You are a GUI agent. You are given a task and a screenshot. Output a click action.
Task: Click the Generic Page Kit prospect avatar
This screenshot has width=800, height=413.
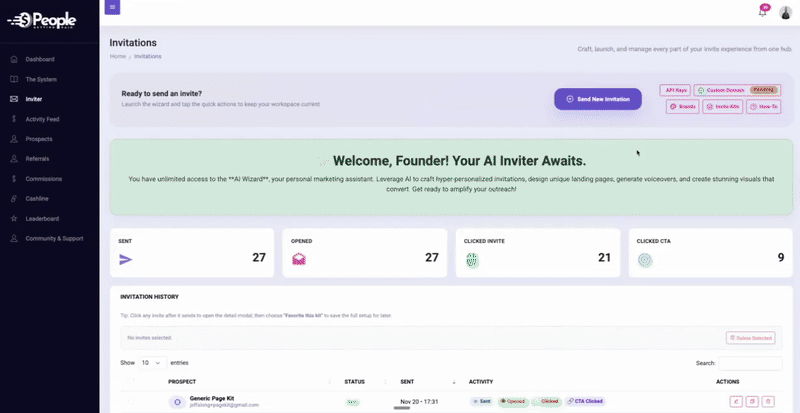pos(177,402)
